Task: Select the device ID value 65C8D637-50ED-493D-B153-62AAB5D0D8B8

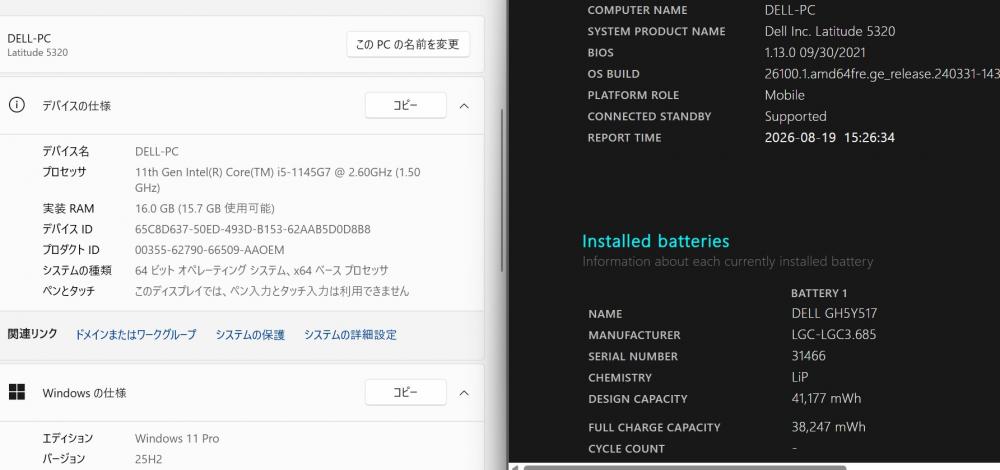Action: (x=253, y=229)
